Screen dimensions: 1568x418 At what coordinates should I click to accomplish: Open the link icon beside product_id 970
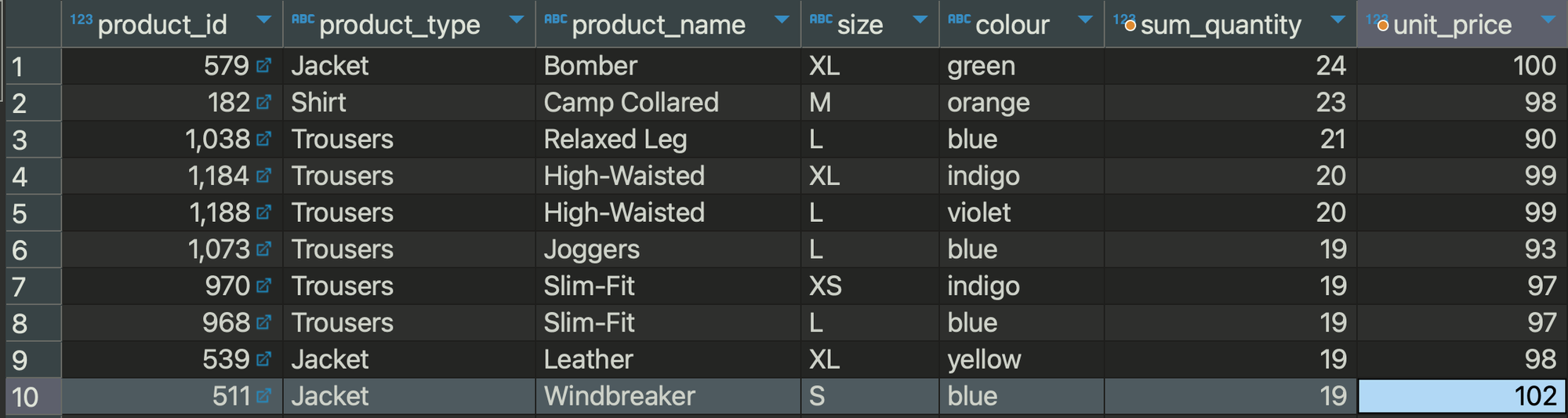pos(263,286)
